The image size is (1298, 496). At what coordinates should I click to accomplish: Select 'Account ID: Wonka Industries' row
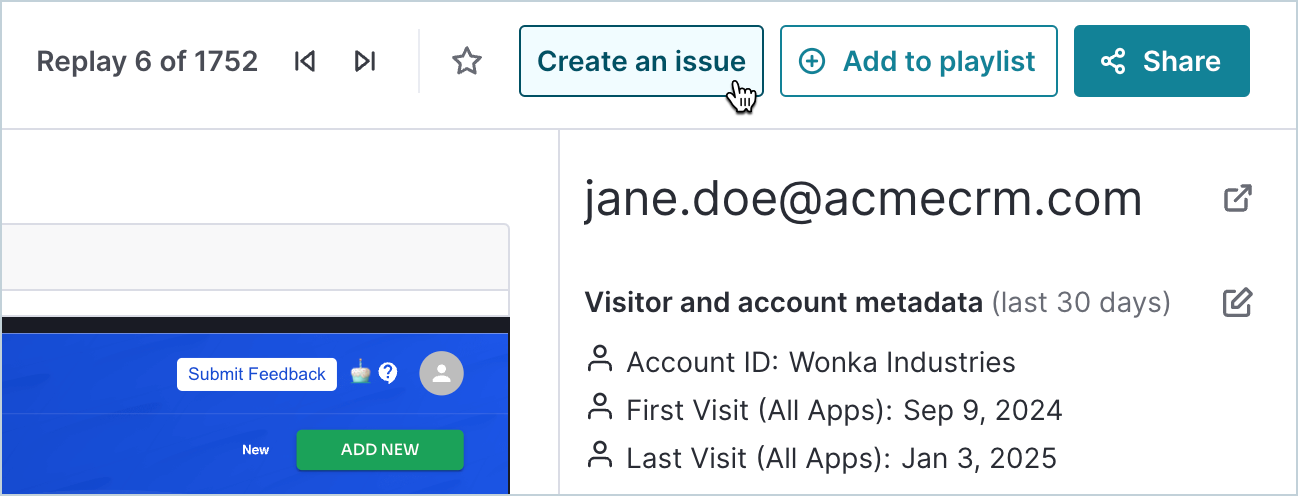point(801,361)
